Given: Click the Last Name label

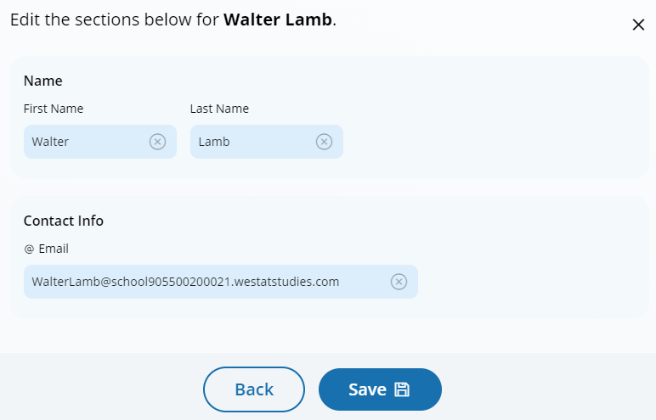Looking at the screenshot, I should [x=219, y=109].
